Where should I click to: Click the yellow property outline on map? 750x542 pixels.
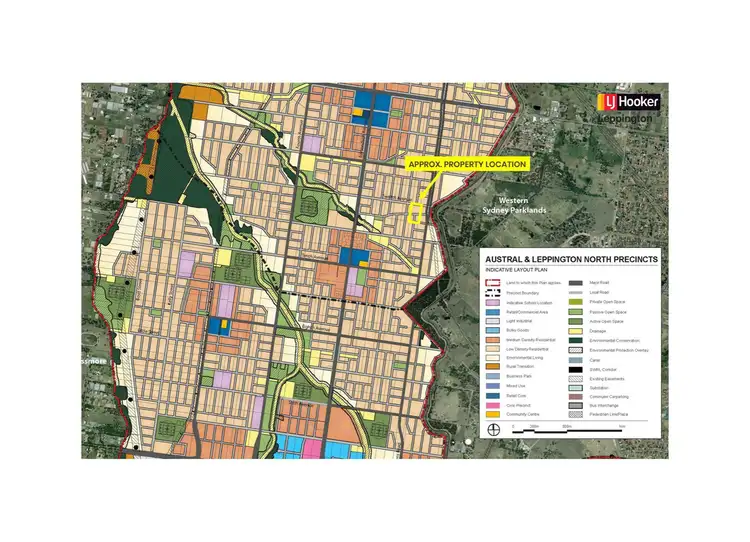[x=418, y=212]
